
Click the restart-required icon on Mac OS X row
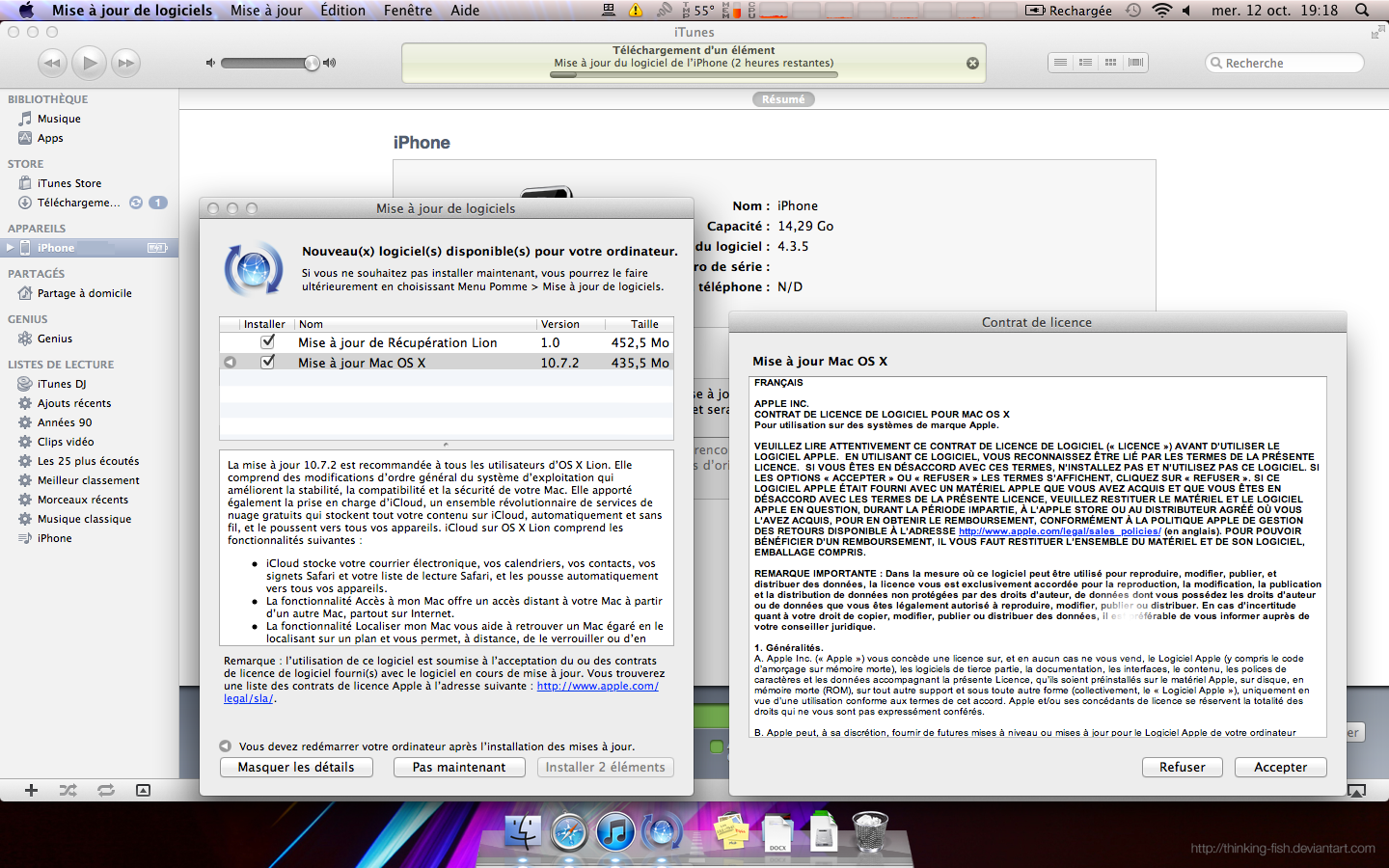[x=230, y=363]
